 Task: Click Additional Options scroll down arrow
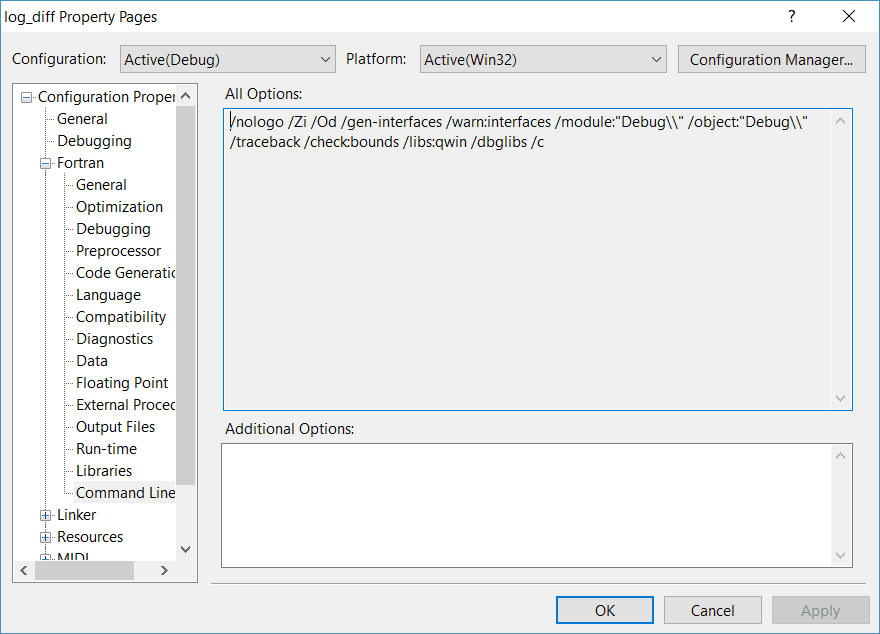pos(840,555)
